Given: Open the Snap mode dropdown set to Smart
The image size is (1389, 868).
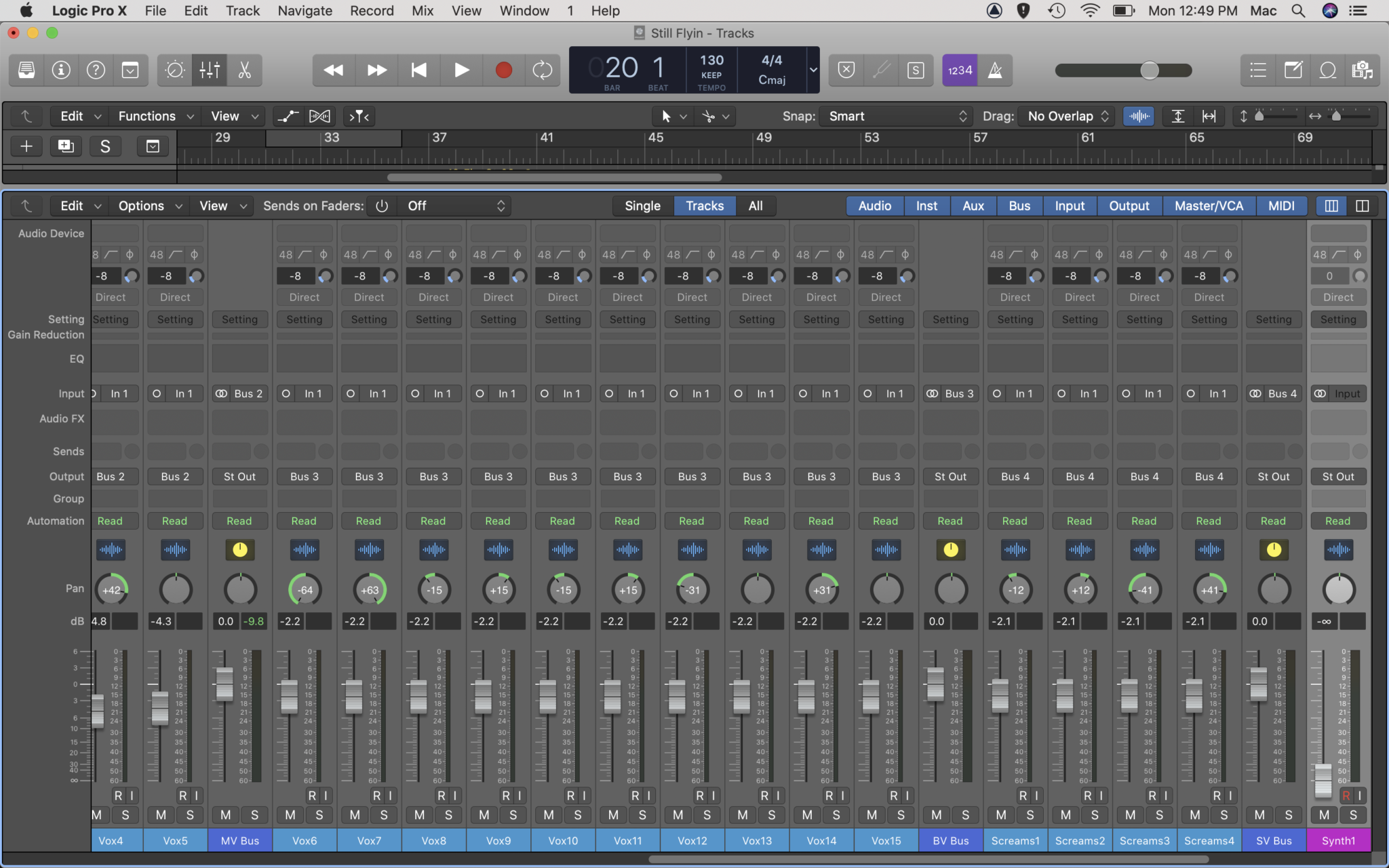Looking at the screenshot, I should coord(894,116).
